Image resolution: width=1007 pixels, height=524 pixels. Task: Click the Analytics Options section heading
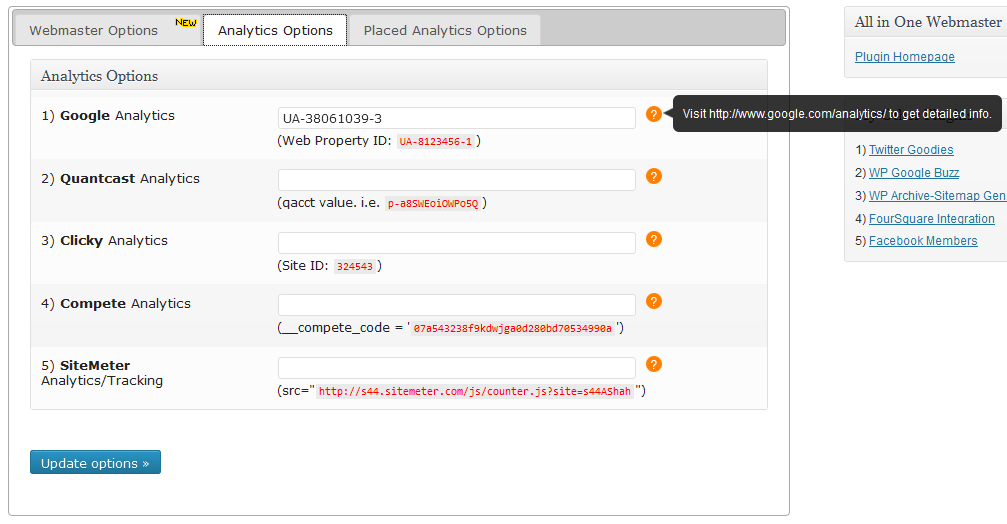pyautogui.click(x=100, y=76)
